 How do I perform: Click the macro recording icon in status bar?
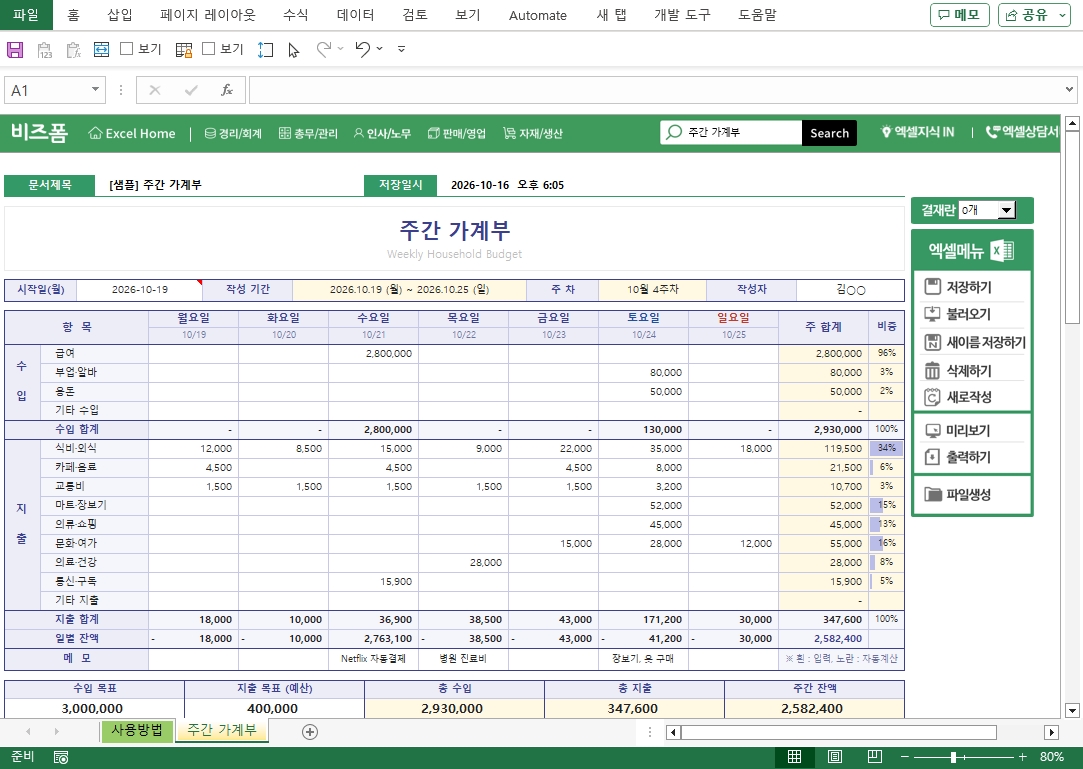pos(61,757)
